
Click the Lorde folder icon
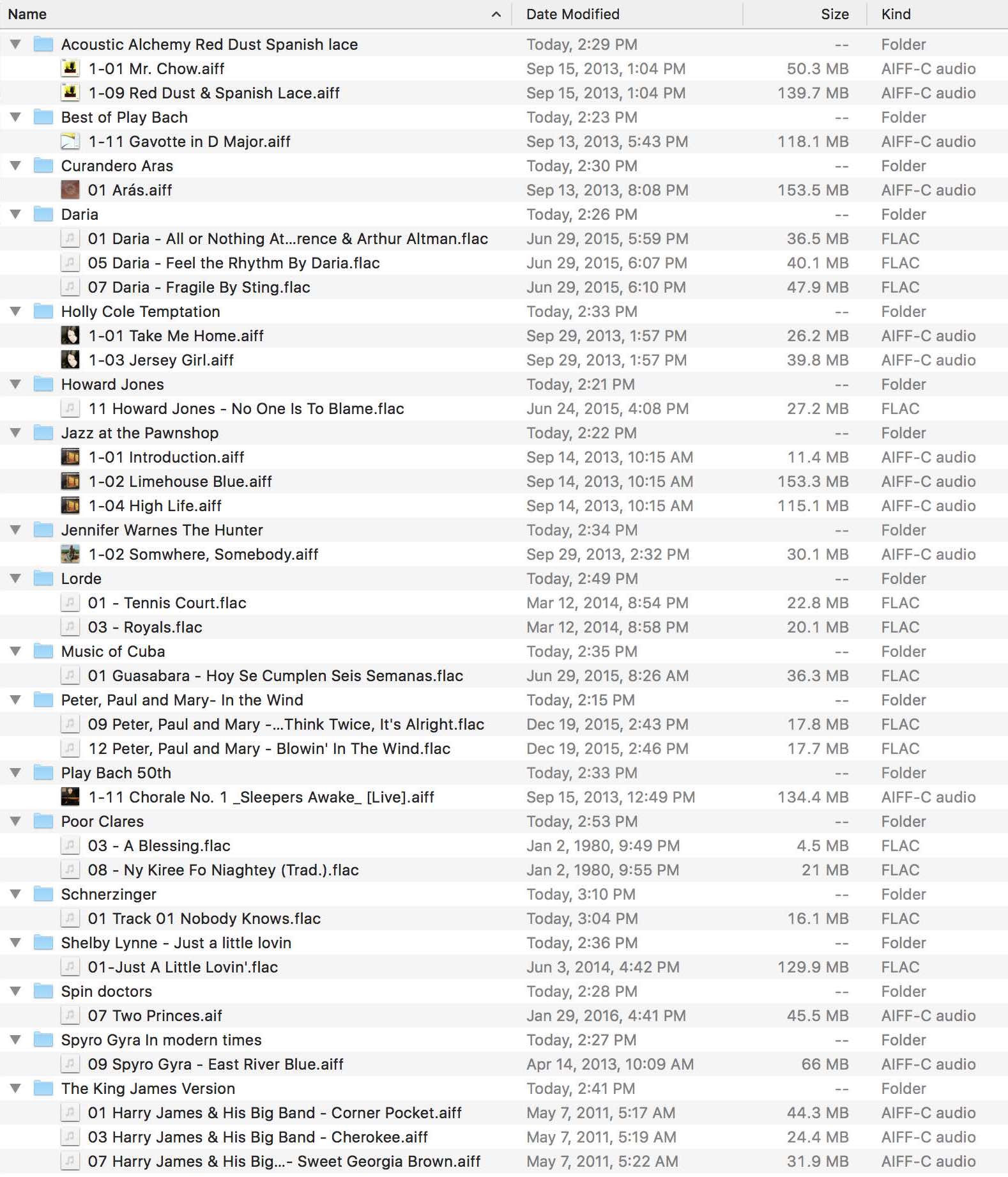pos(43,578)
